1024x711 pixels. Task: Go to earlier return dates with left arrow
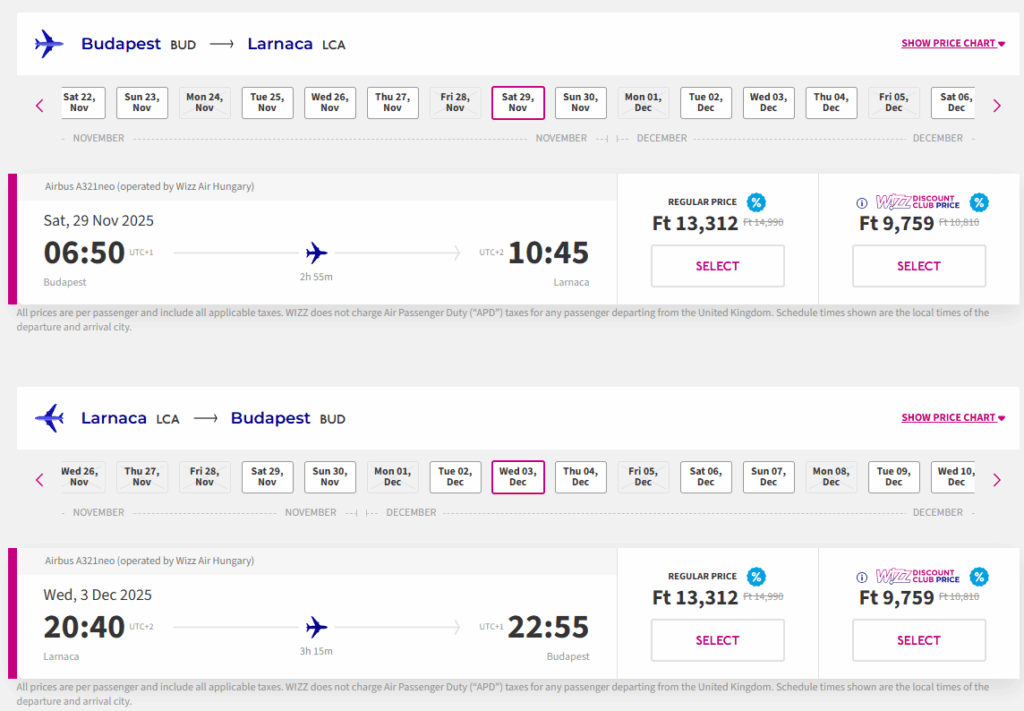pos(40,480)
